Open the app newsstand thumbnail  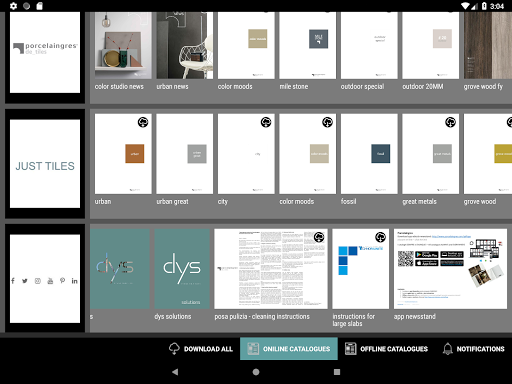(x=450, y=269)
